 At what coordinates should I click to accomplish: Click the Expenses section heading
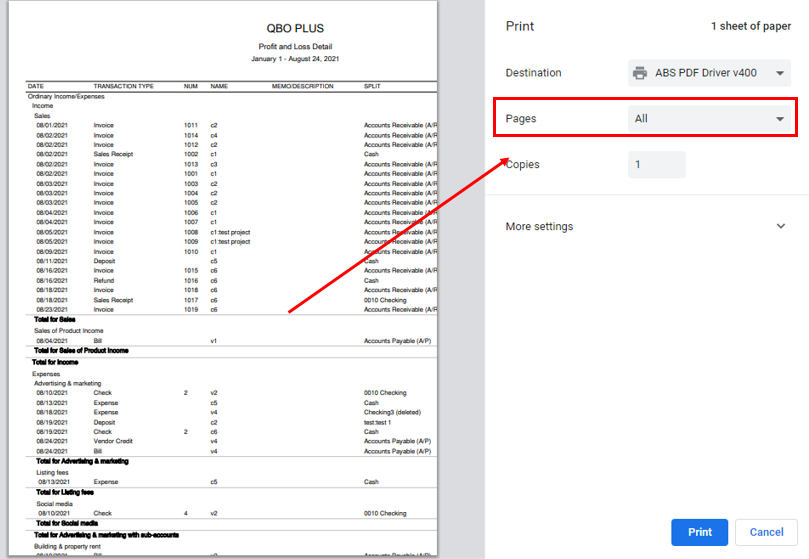pyautogui.click(x=46, y=374)
